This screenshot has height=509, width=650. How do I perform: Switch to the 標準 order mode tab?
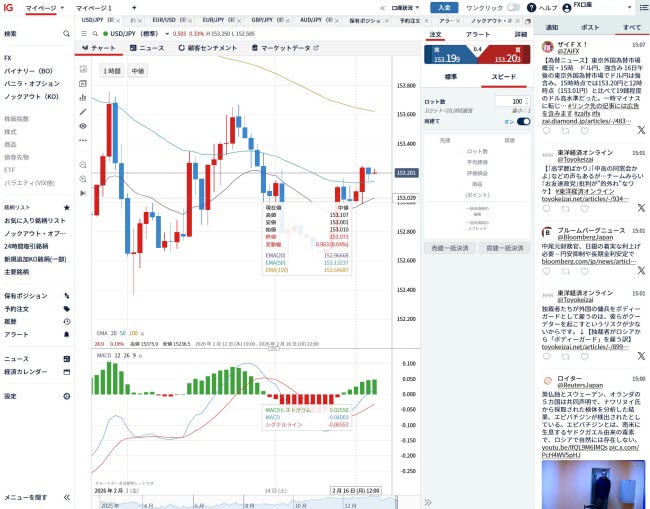[x=451, y=77]
